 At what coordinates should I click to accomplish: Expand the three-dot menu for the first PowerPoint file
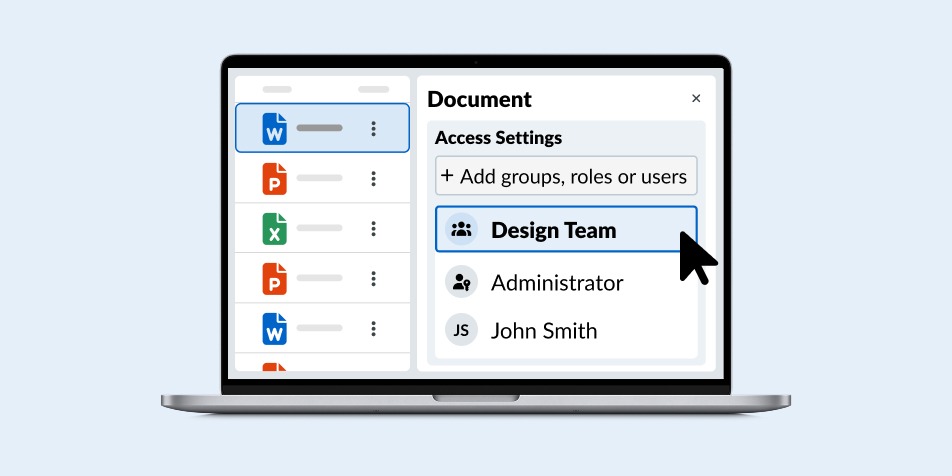[x=373, y=179]
